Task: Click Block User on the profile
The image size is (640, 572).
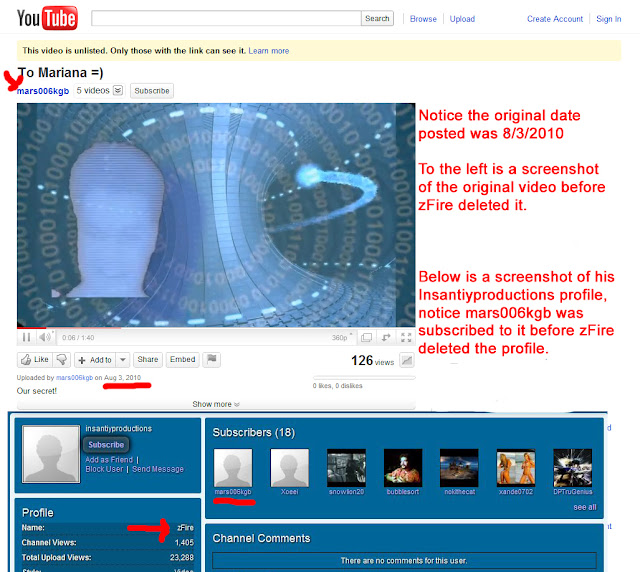Action: [104, 469]
